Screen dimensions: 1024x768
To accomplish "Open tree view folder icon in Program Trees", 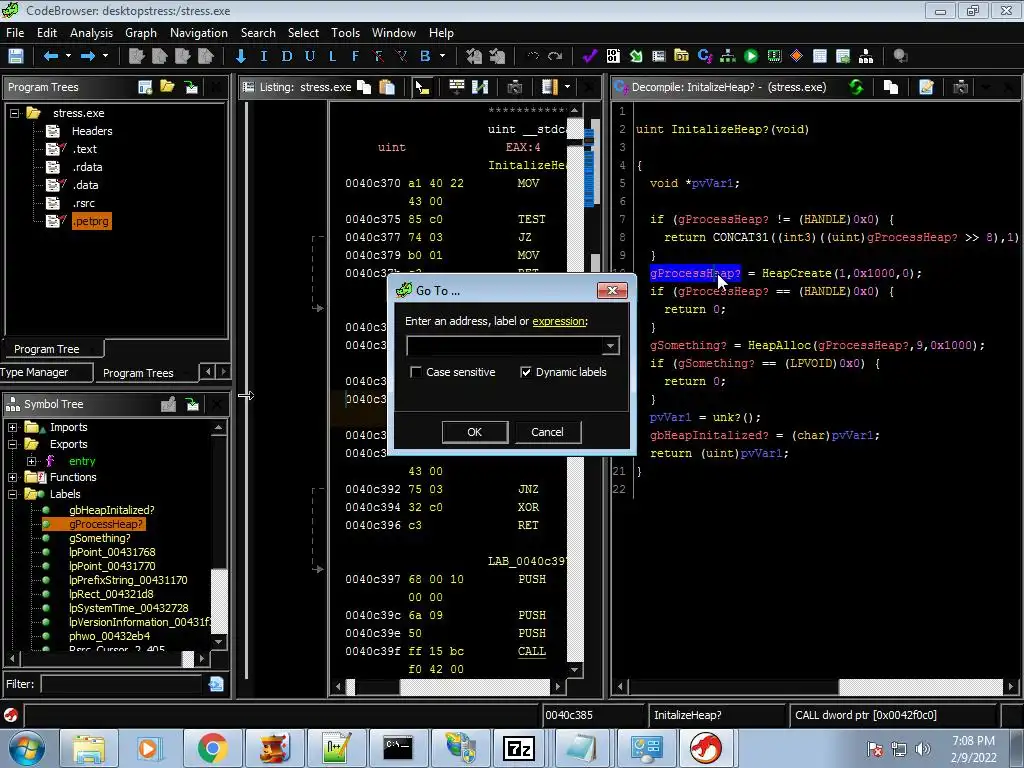I will click(x=168, y=87).
